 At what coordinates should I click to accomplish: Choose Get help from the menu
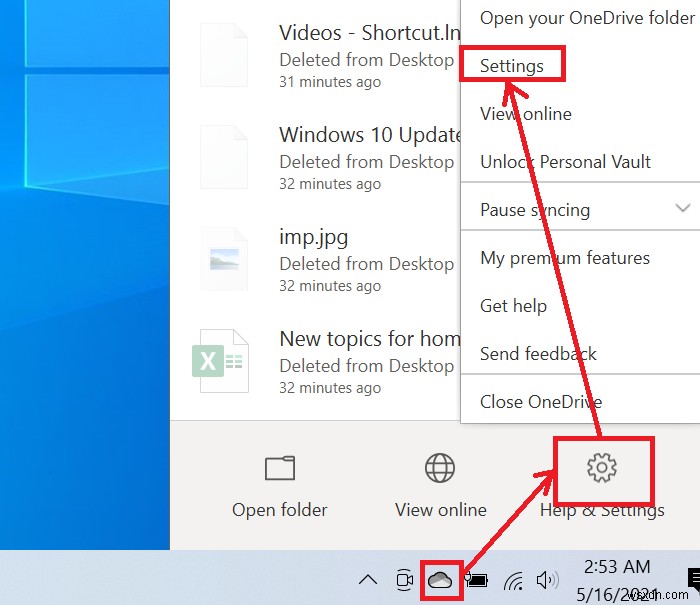point(513,306)
